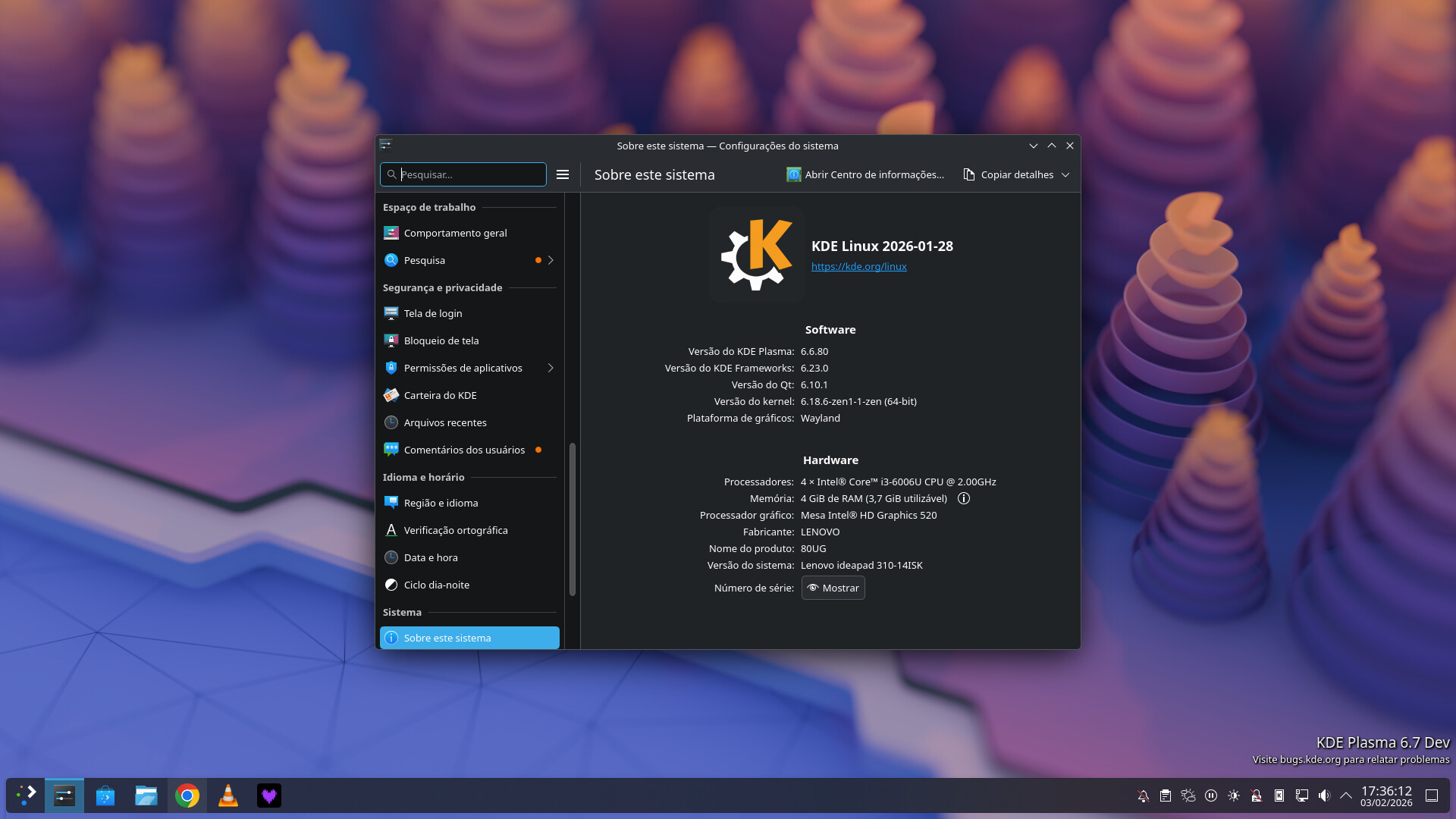Click Abrir Centro de informações button
This screenshot has width=1456, height=819.
865,174
